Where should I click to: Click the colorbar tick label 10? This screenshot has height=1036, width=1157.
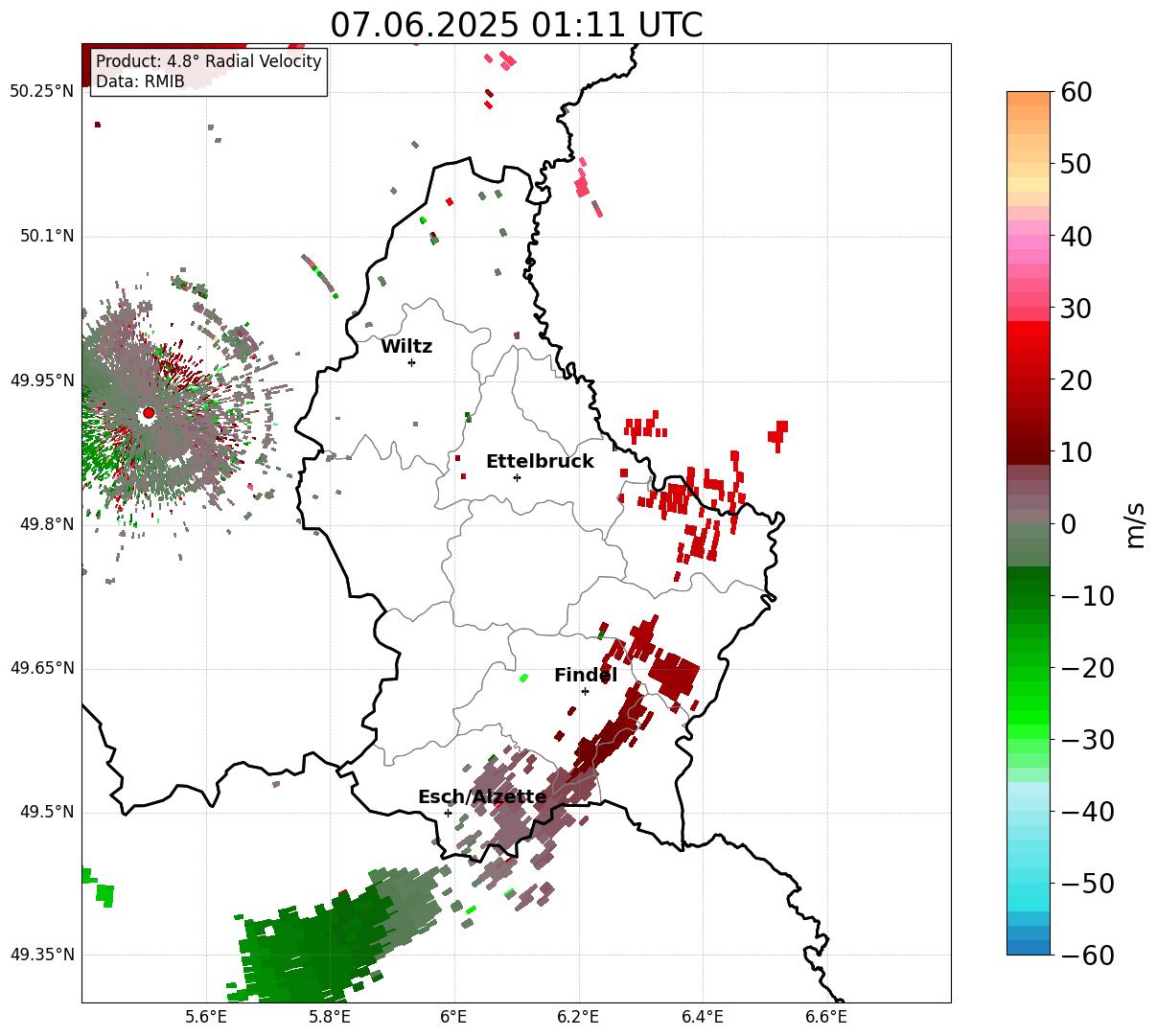click(x=1075, y=452)
